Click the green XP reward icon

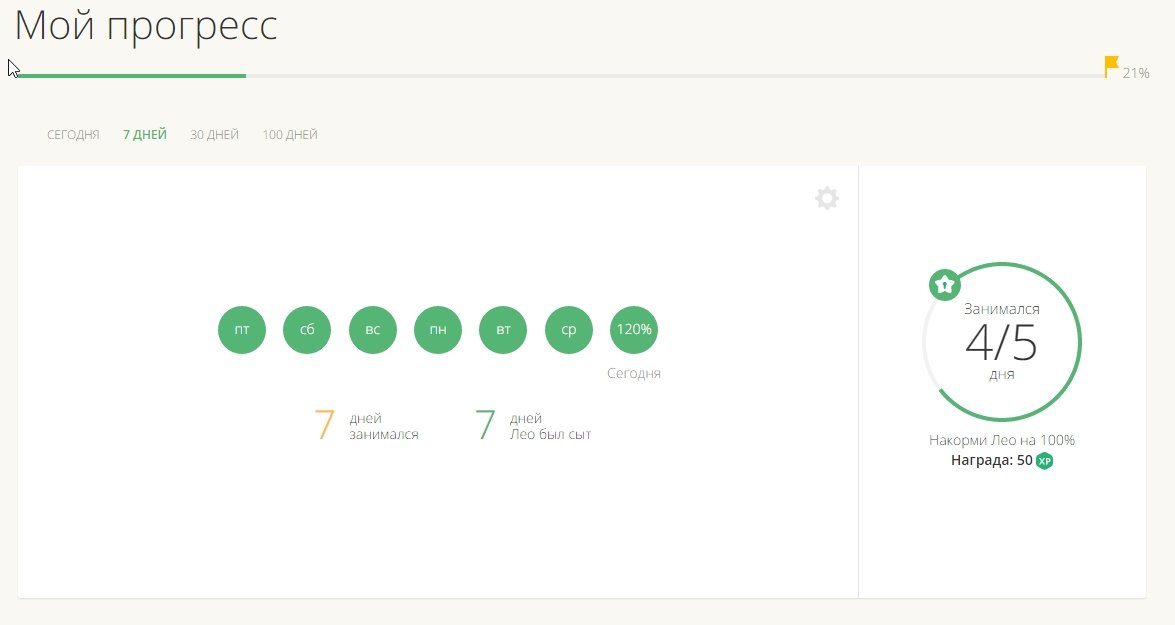point(1045,461)
